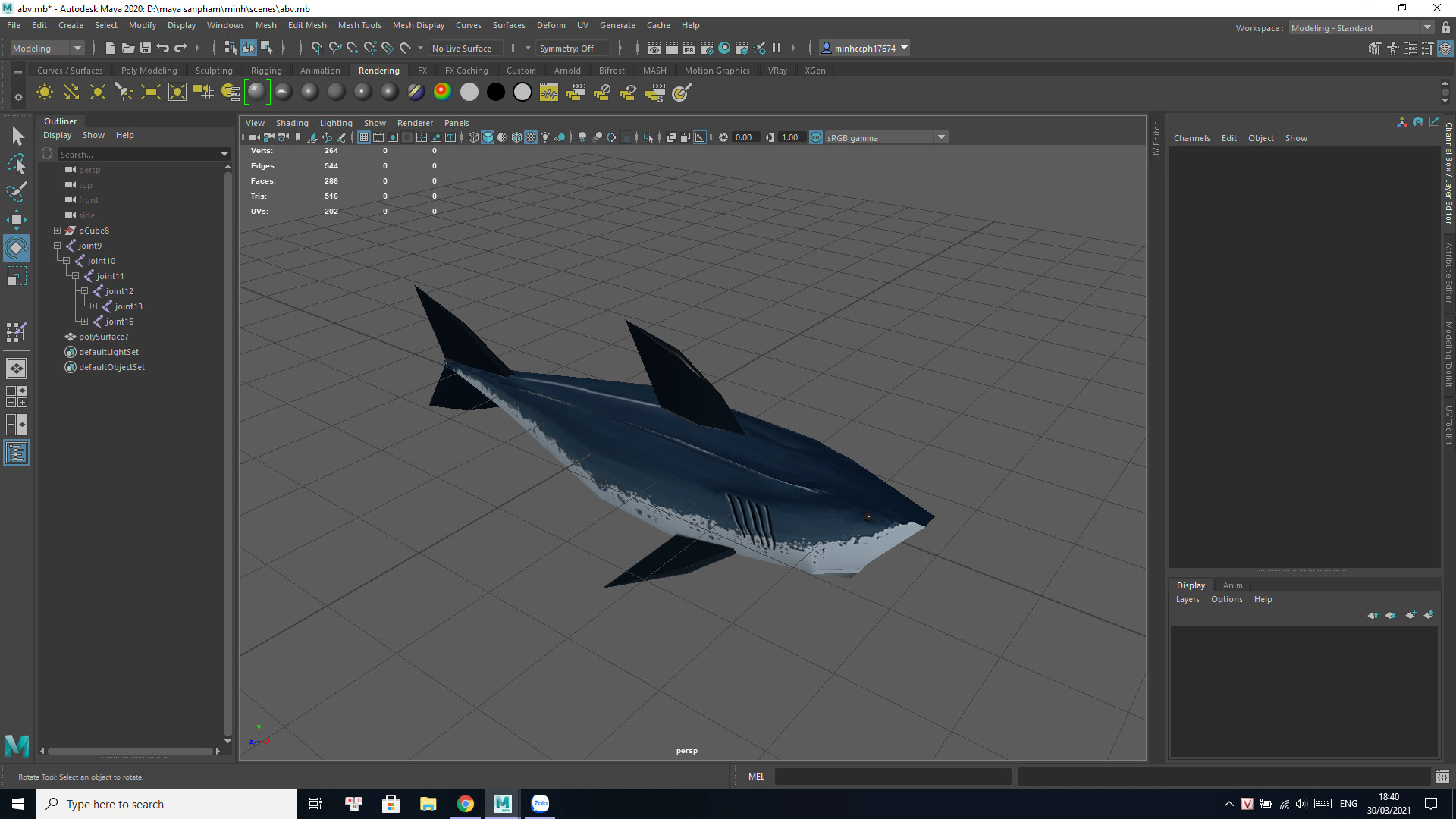Click the No Live Surface button
The height and width of the screenshot is (819, 1456).
click(x=464, y=48)
